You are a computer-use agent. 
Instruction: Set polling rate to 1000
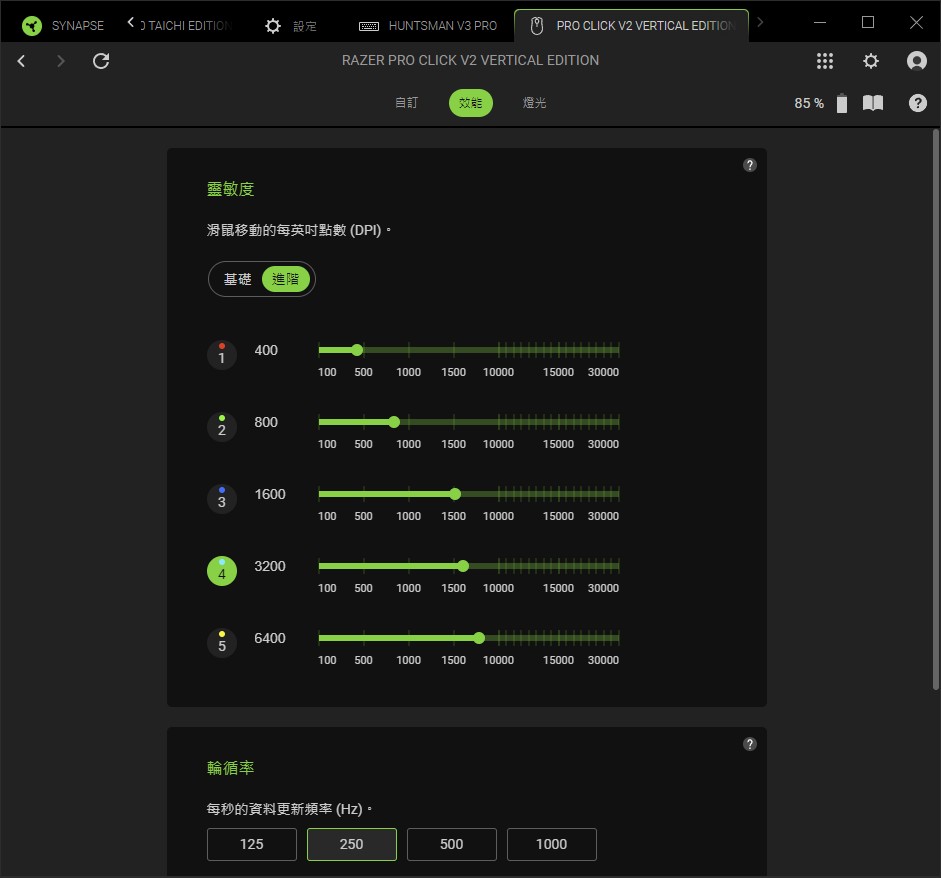point(552,844)
